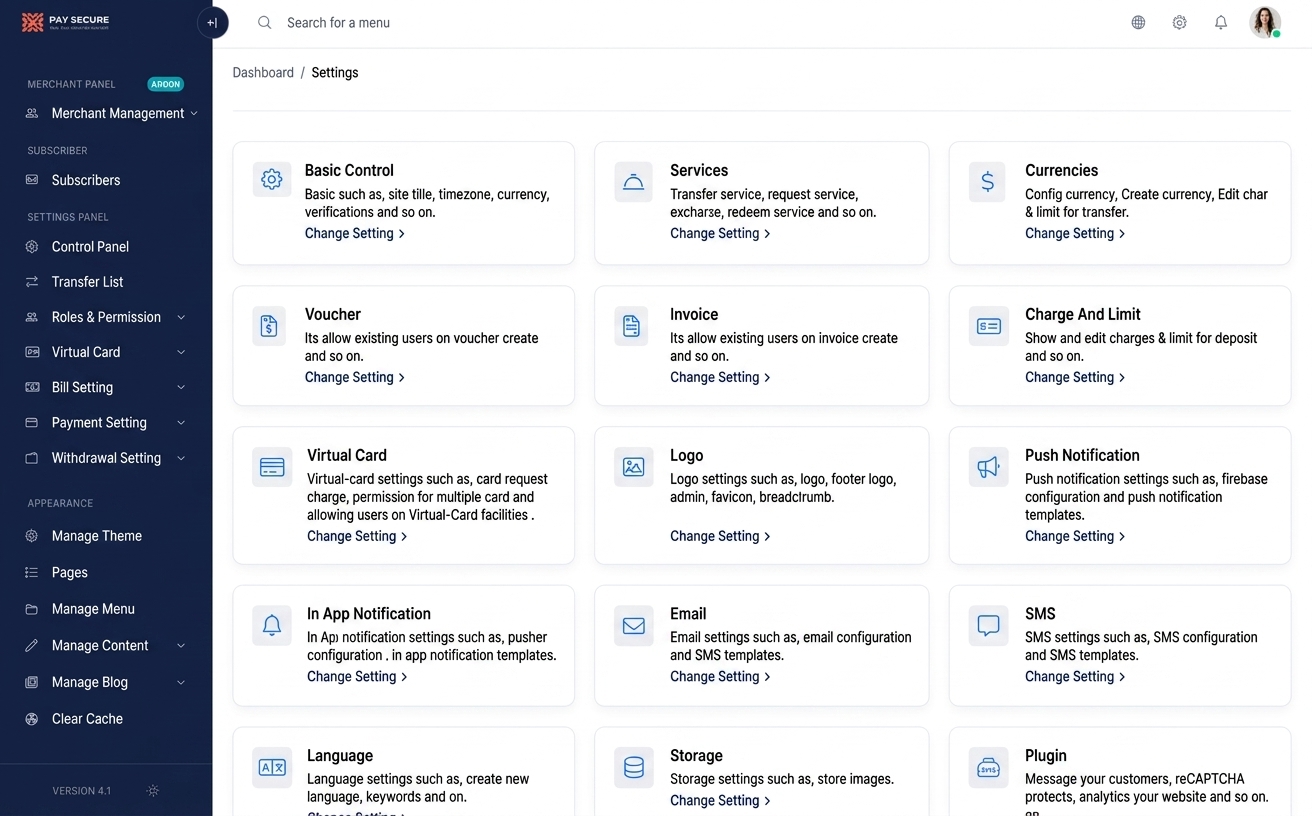This screenshot has height=816, width=1312.
Task: Click the Basic Control gear icon
Action: point(272,179)
